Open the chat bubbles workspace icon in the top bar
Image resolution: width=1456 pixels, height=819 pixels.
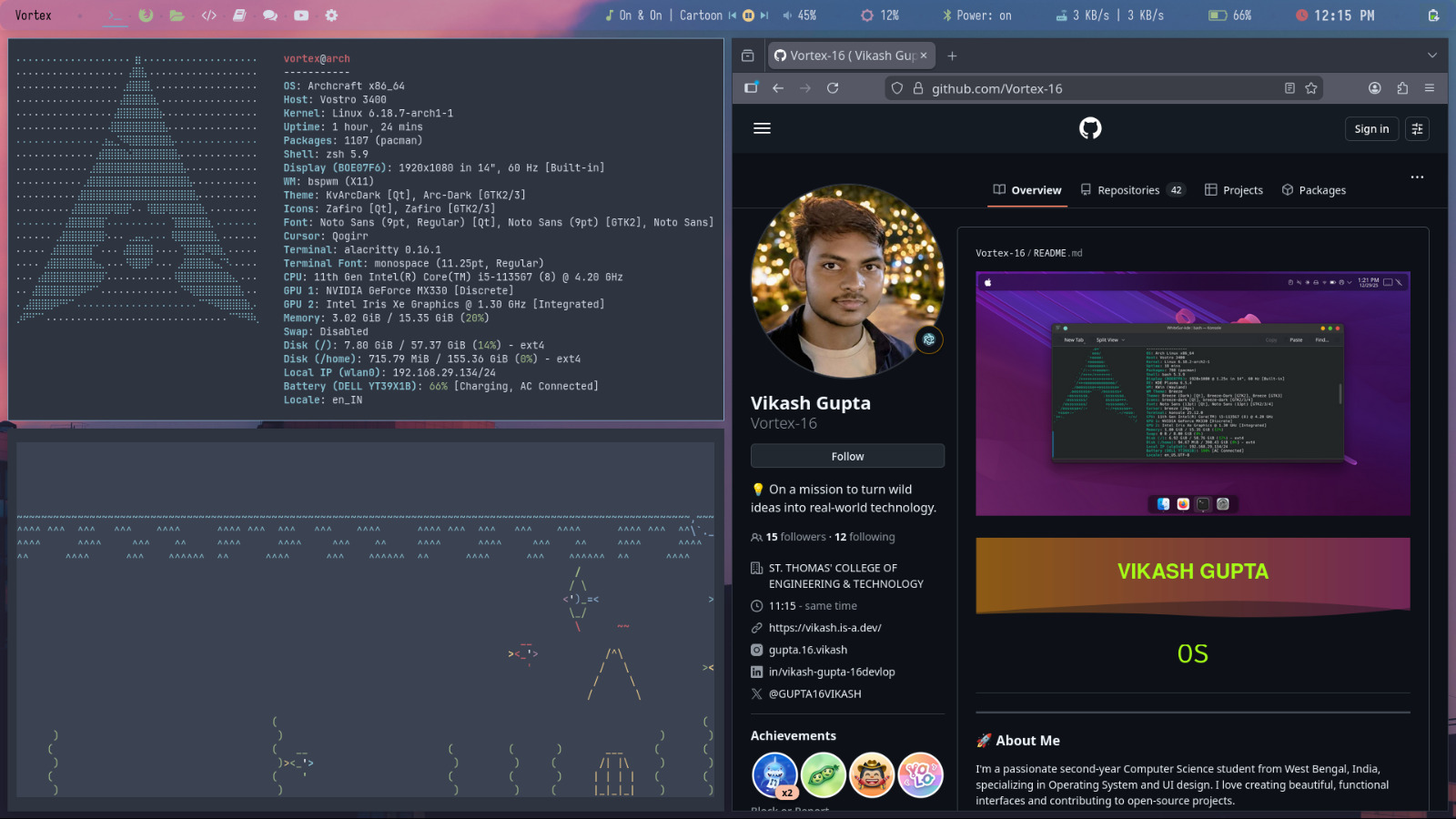[270, 15]
